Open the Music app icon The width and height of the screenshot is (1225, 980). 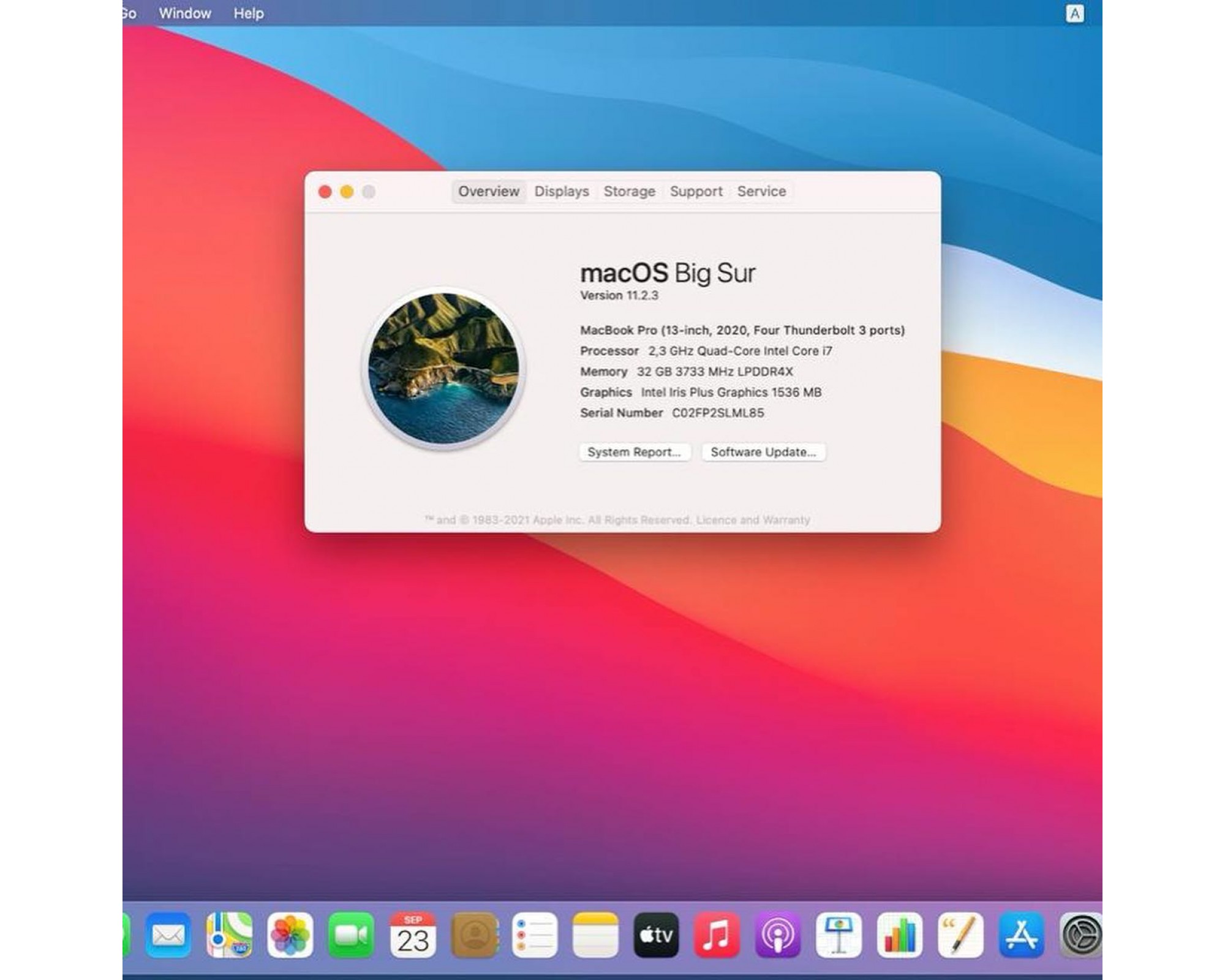[717, 935]
